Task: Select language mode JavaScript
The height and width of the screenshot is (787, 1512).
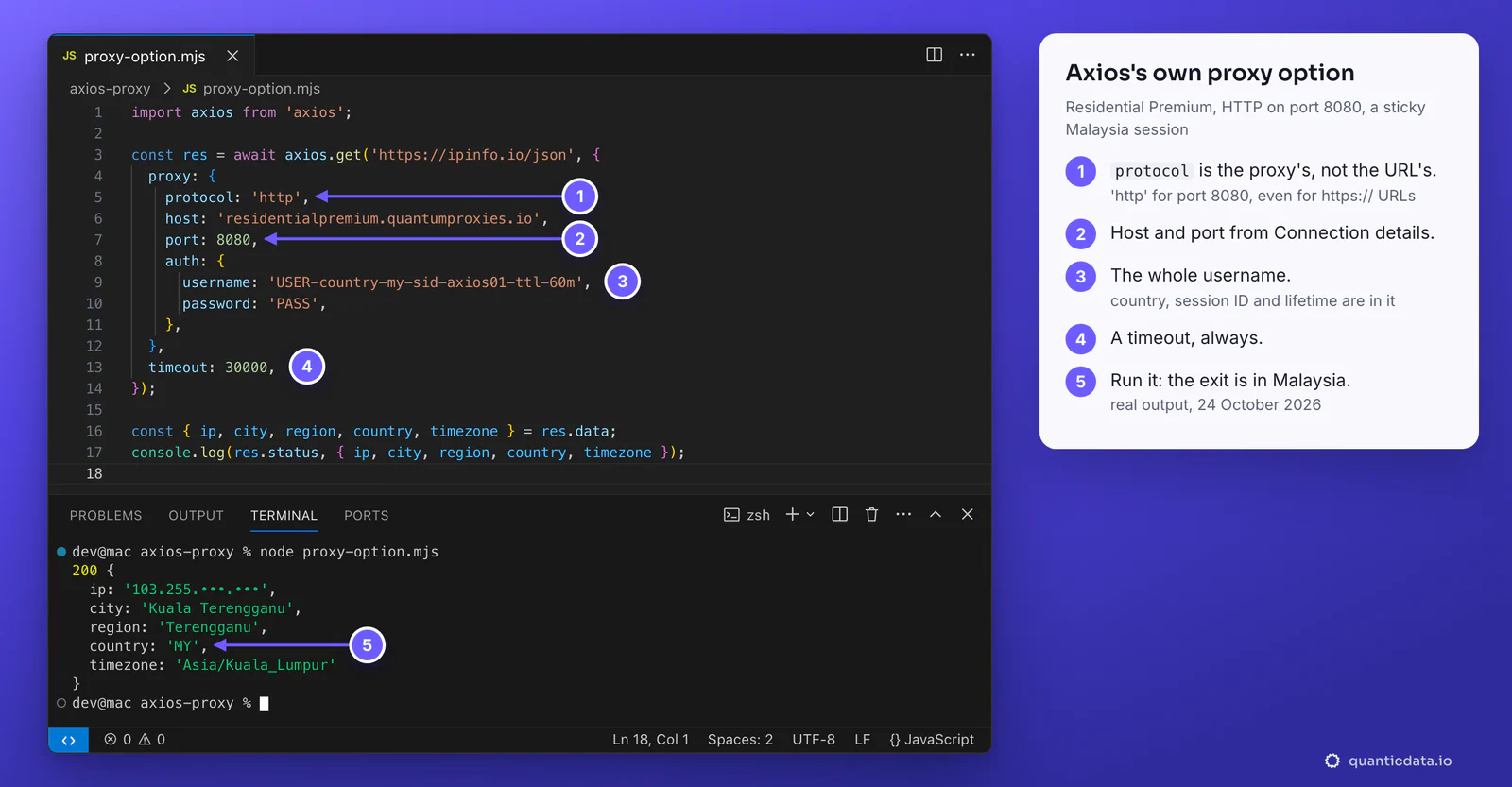Action: tap(932, 740)
